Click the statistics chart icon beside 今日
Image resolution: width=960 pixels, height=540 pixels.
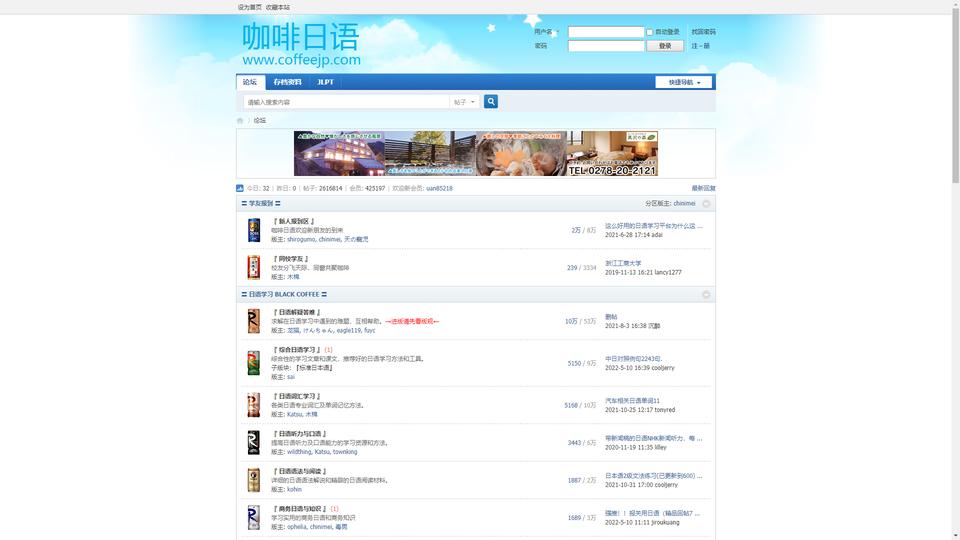click(239, 188)
